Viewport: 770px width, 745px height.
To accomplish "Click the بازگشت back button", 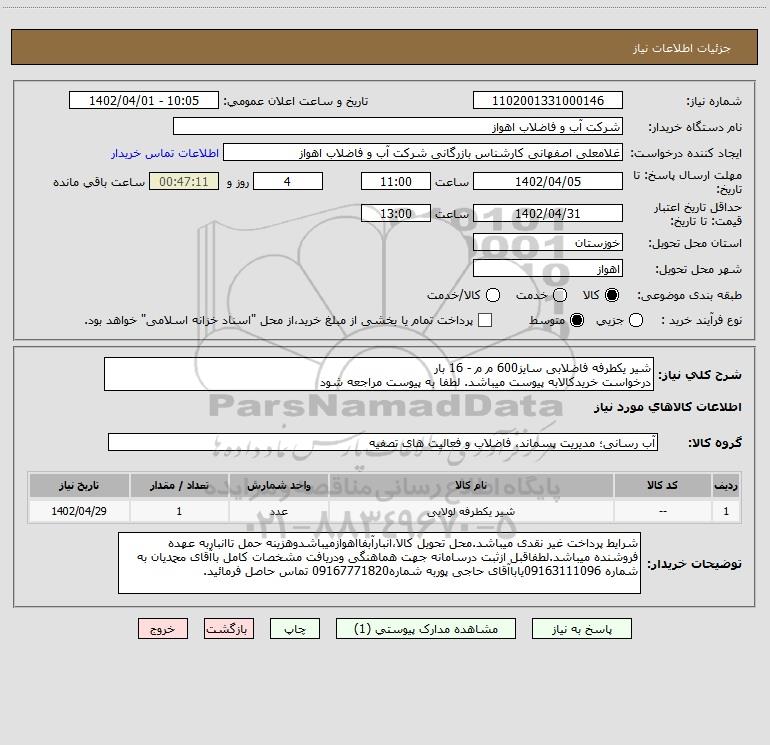I will point(229,629).
